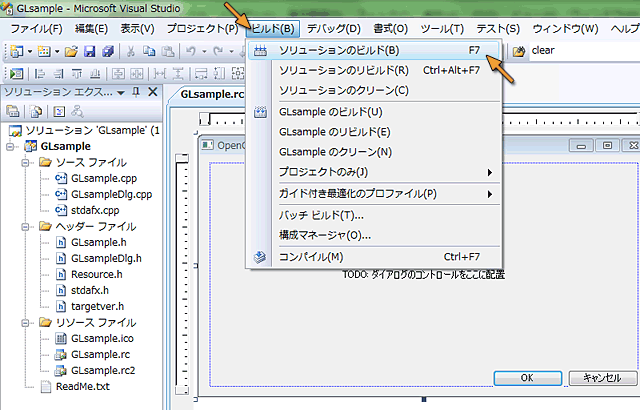Open Add New Item dropdown arrow
The height and width of the screenshot is (410, 640).
point(57,51)
